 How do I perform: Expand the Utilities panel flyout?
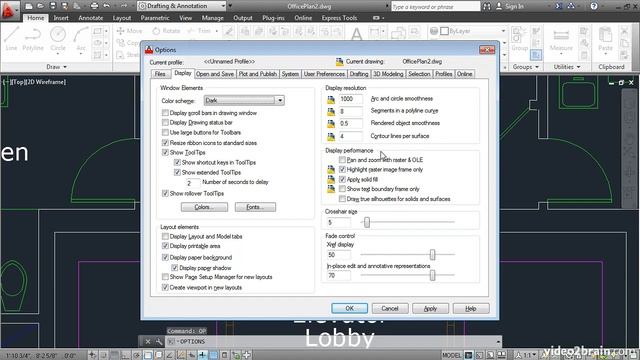(x=567, y=67)
